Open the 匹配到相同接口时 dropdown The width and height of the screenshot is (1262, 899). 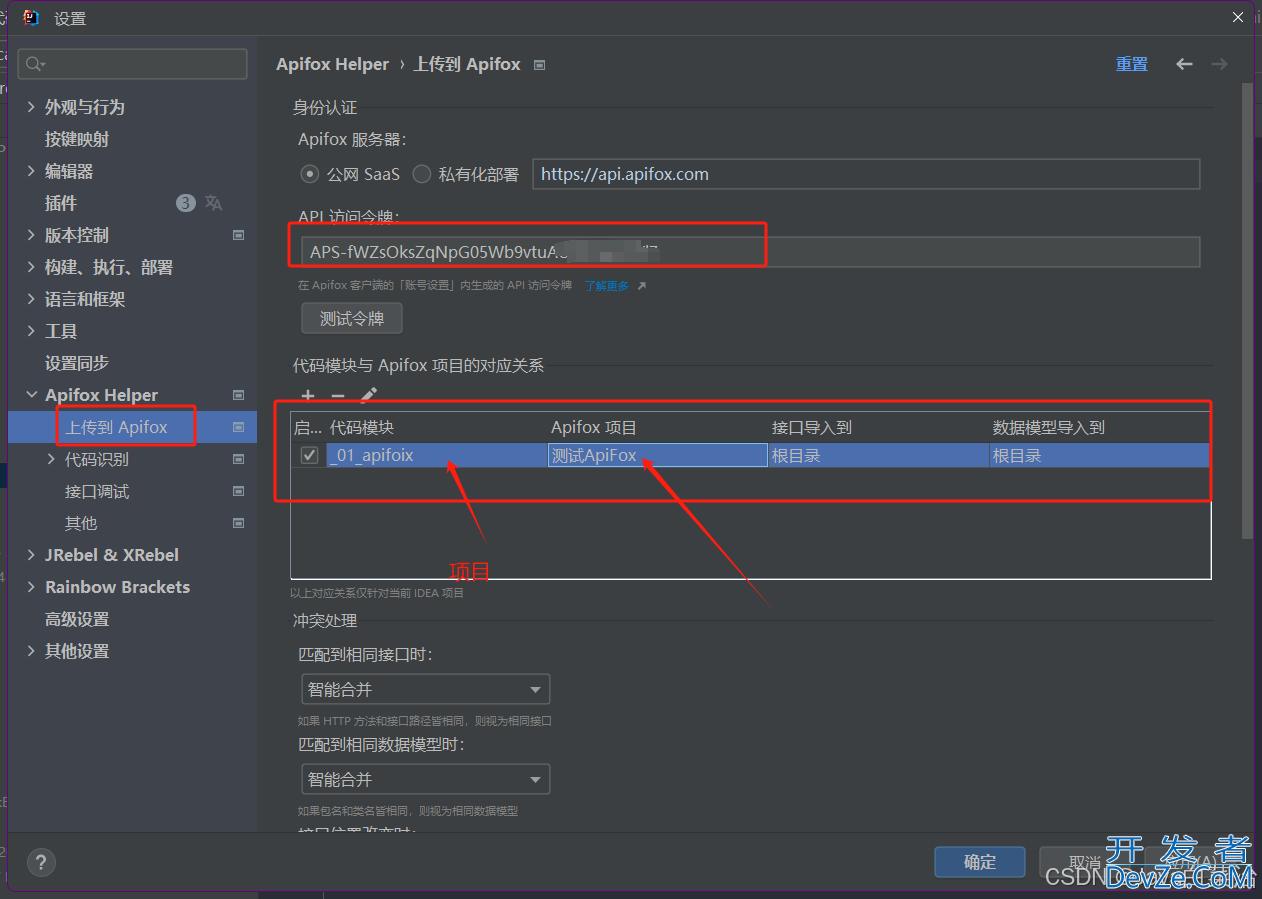(426, 689)
